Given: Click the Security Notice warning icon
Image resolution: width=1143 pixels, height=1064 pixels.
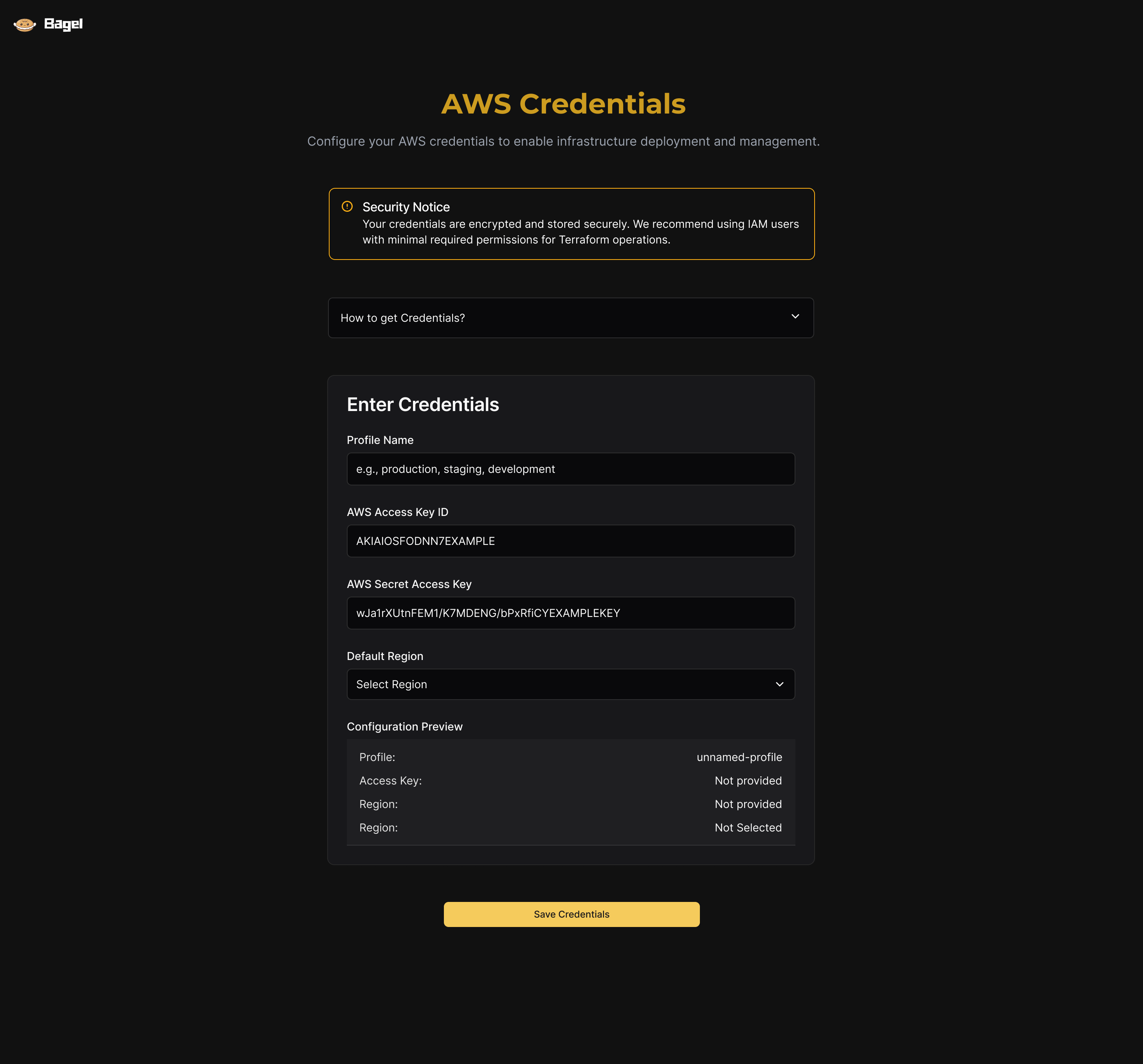Looking at the screenshot, I should click(x=347, y=206).
